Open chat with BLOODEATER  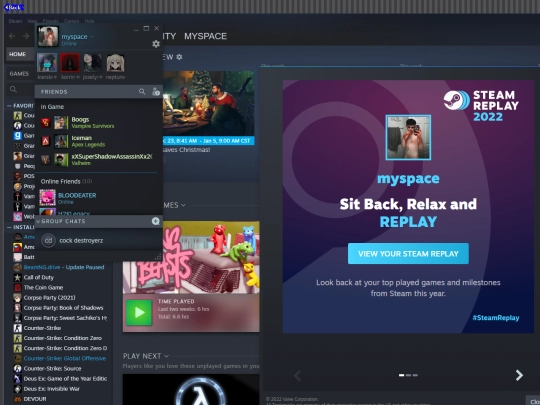(x=98, y=198)
